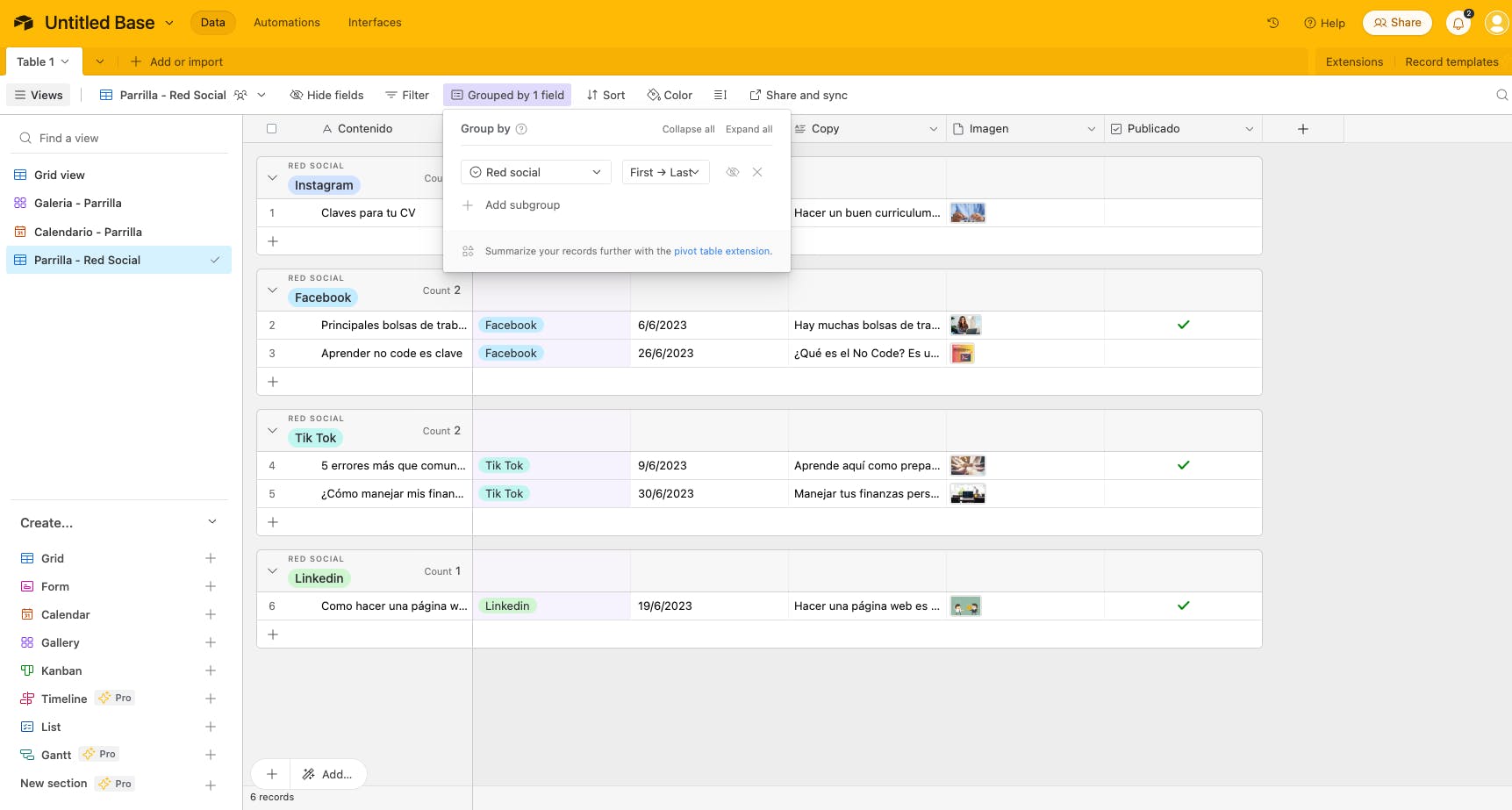Toggle Publicado for 5 errores row

point(1183,465)
